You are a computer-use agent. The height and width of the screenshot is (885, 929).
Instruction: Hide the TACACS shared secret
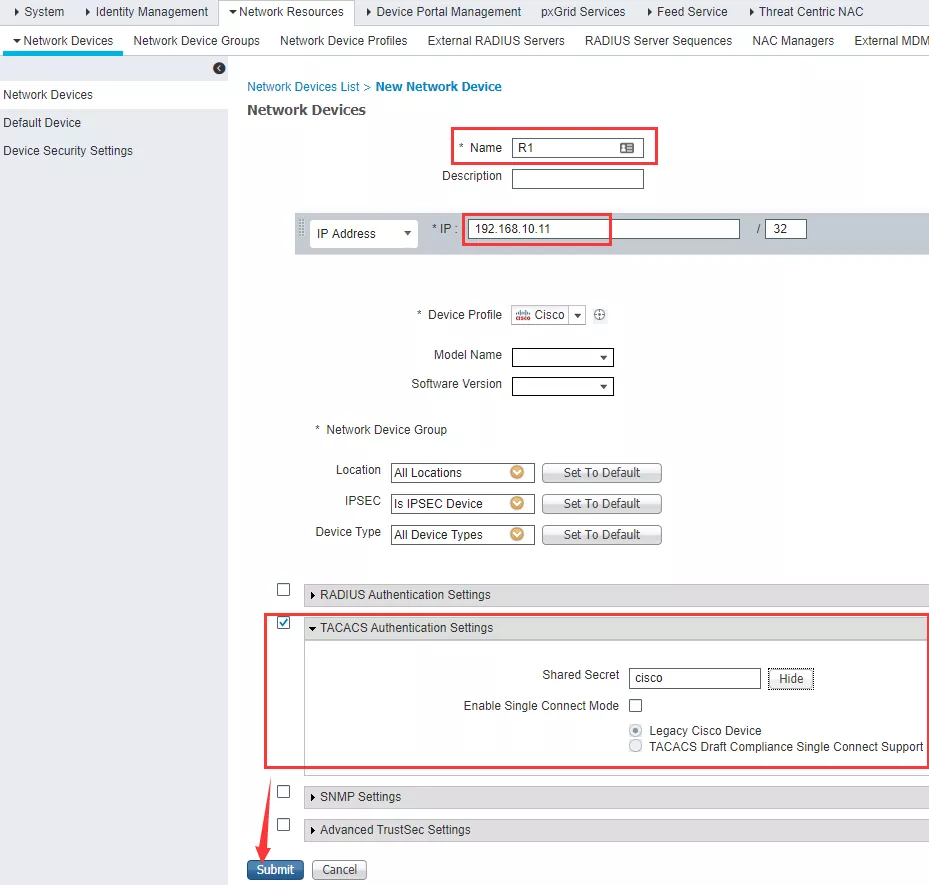coord(791,679)
